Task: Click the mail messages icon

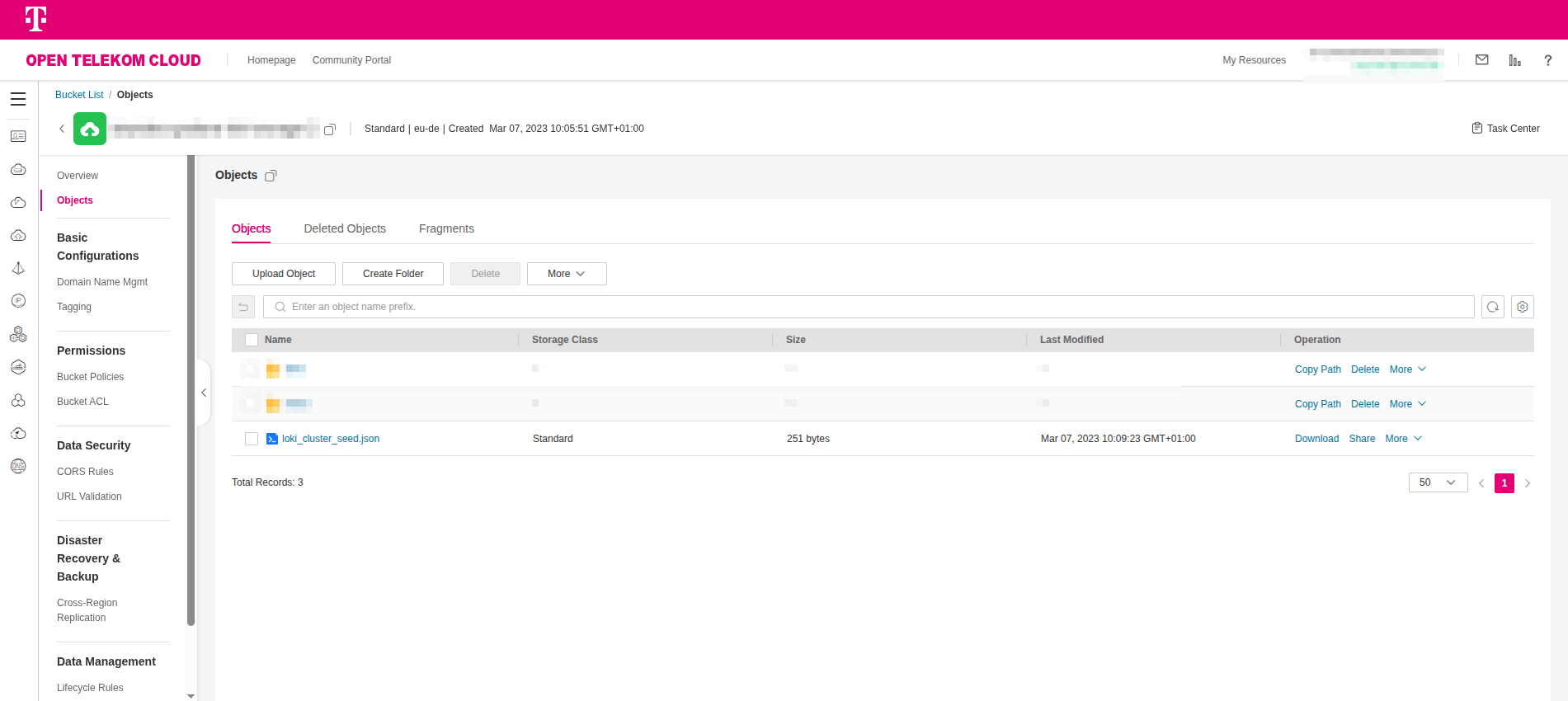Action: click(x=1481, y=60)
